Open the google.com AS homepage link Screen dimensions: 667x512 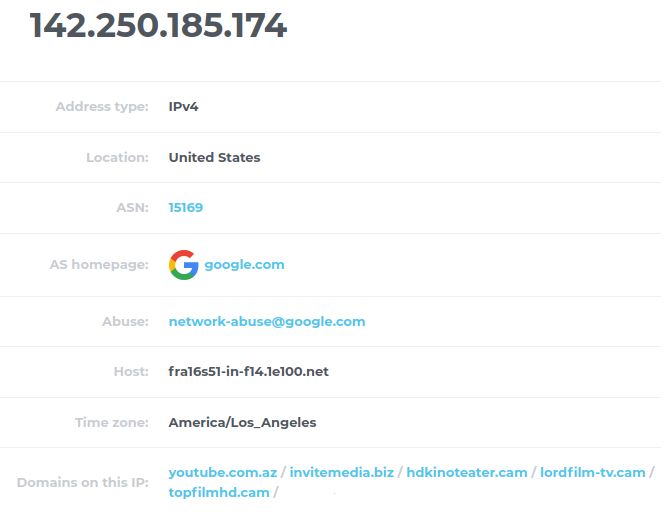[244, 265]
